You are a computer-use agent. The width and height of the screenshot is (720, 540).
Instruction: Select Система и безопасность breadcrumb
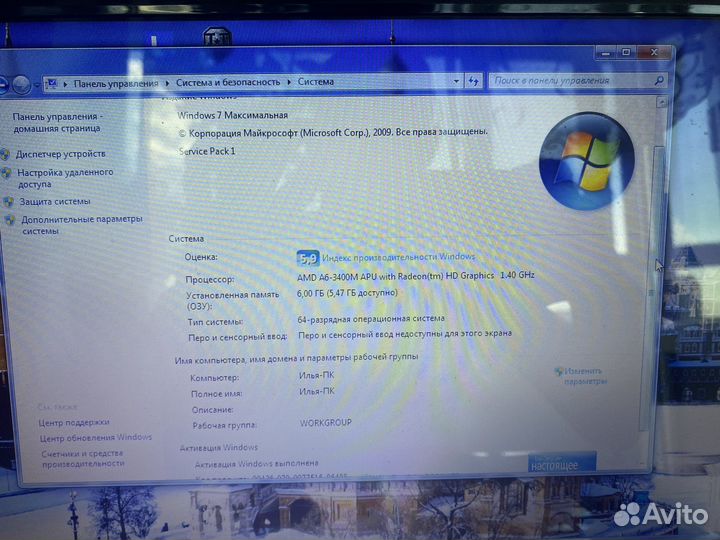click(x=228, y=82)
